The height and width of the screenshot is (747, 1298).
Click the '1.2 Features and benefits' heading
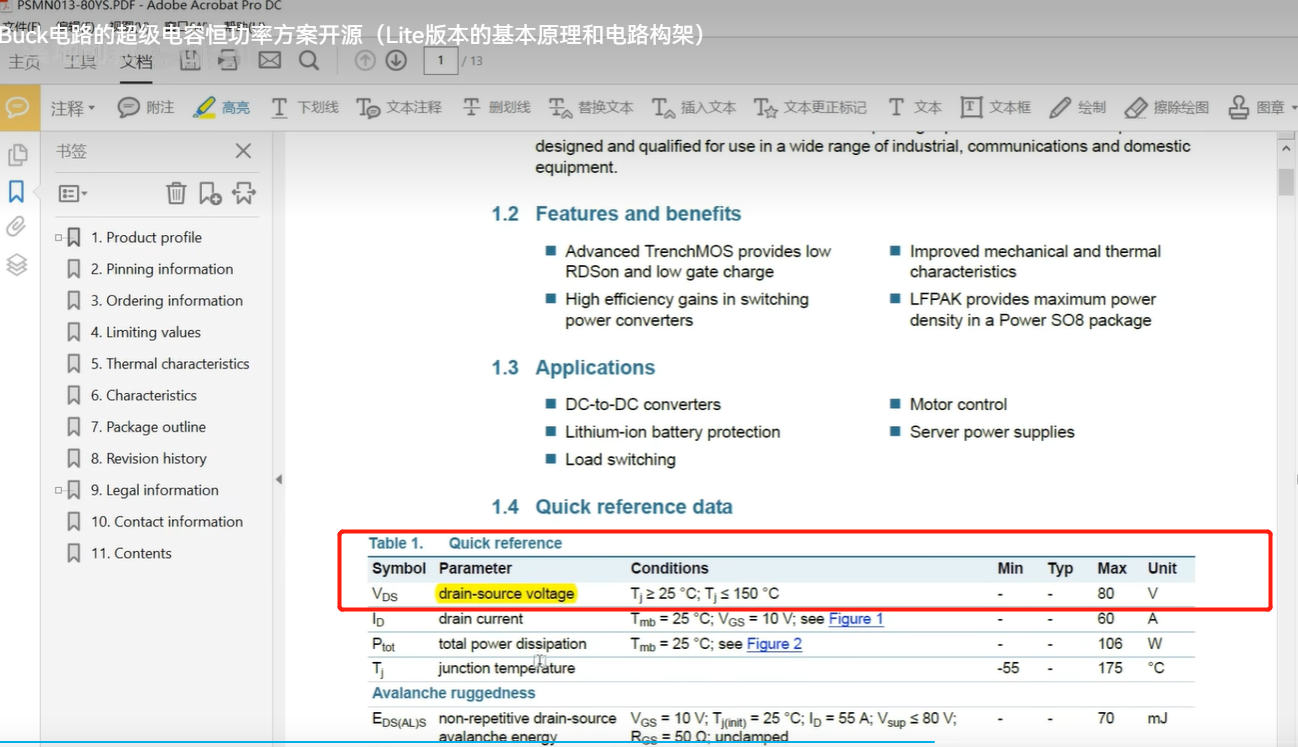(x=616, y=214)
